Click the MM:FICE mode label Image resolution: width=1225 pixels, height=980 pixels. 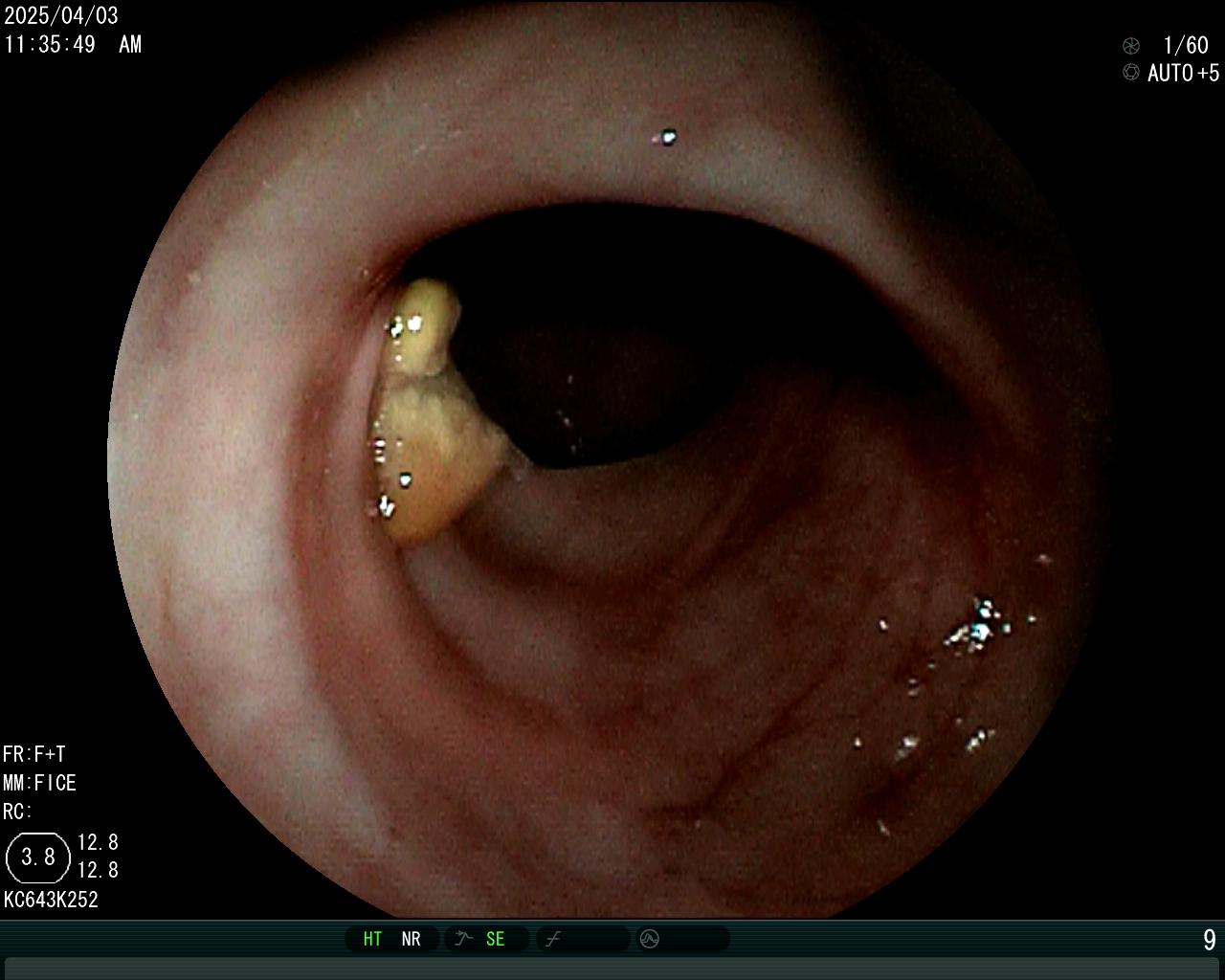pyautogui.click(x=39, y=783)
